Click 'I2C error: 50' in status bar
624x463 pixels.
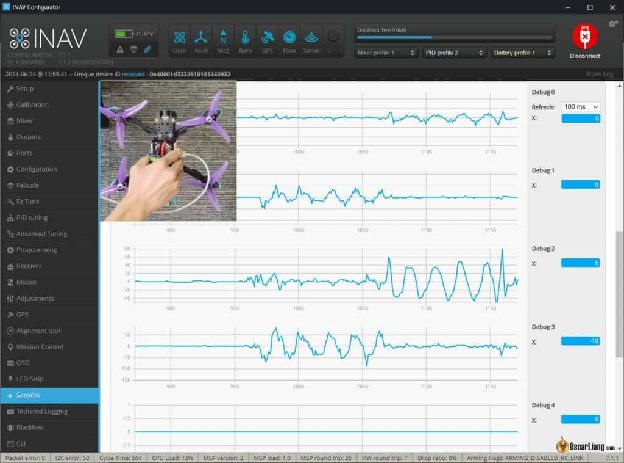(x=72, y=458)
